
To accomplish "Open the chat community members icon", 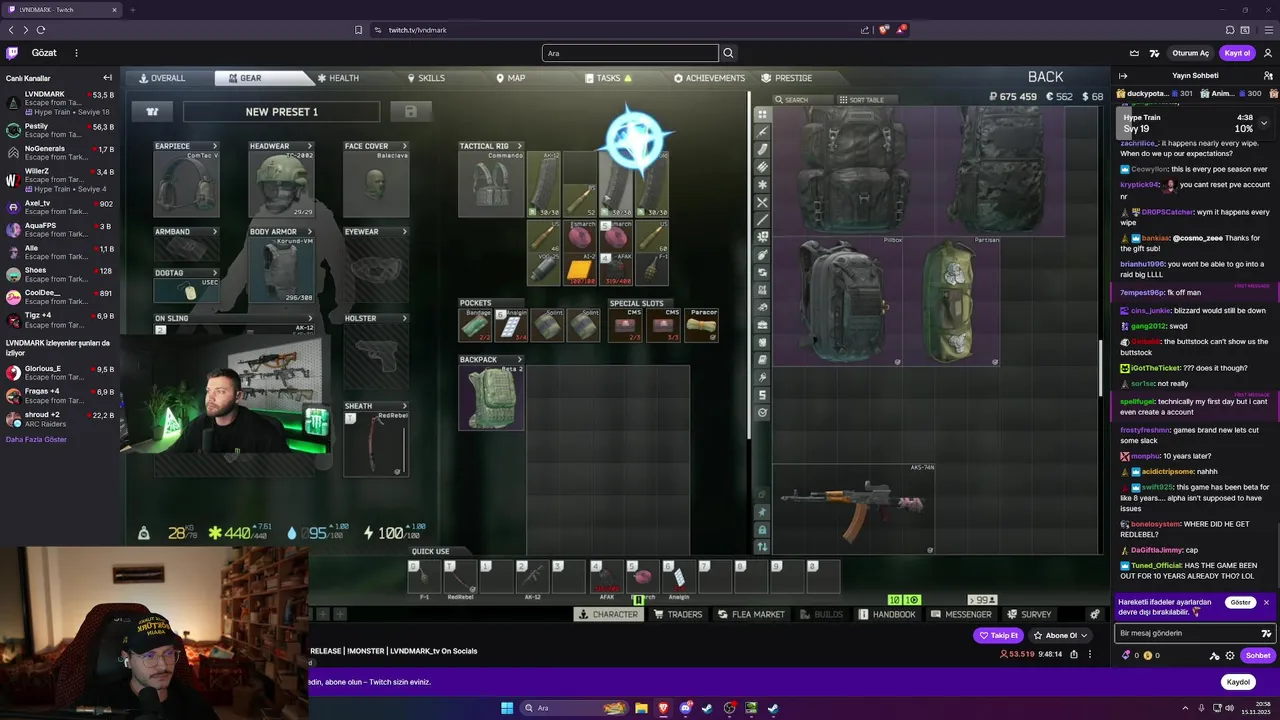I will 1267,76.
